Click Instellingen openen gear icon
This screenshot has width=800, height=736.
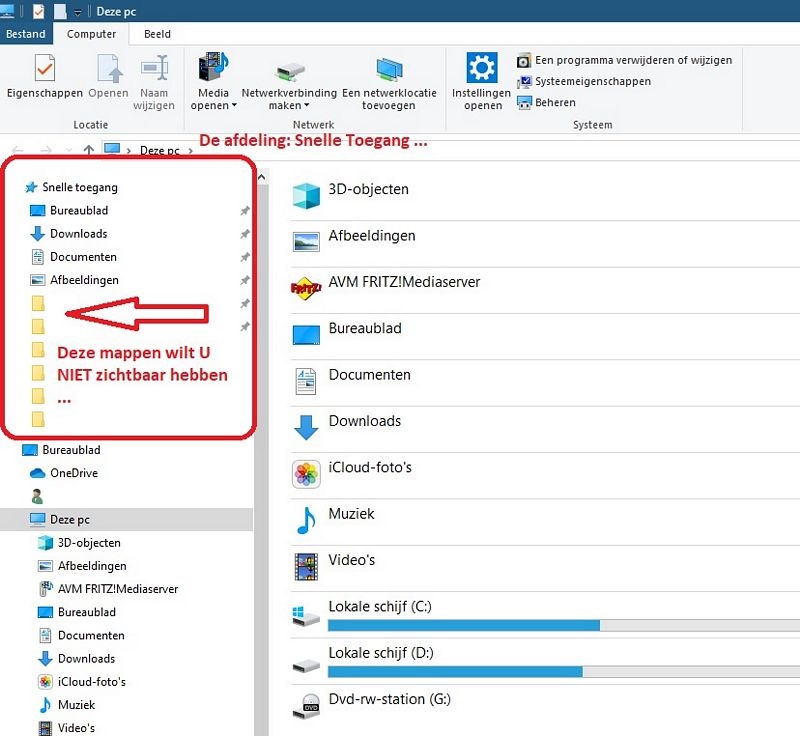(482, 67)
